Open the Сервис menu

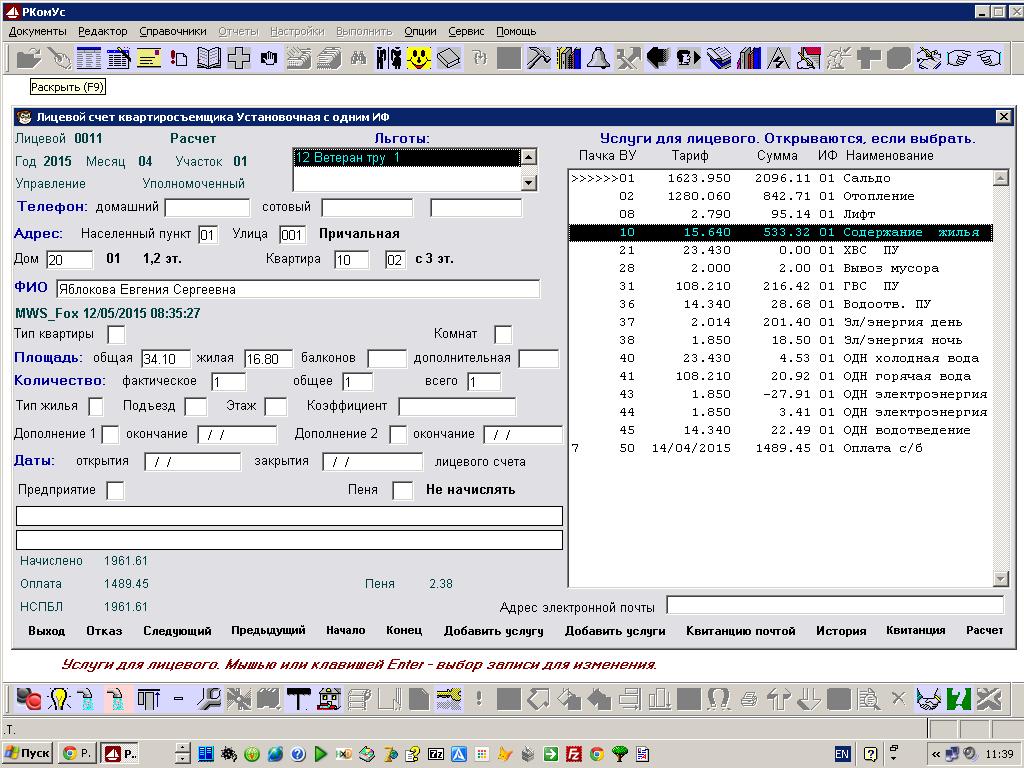466,31
